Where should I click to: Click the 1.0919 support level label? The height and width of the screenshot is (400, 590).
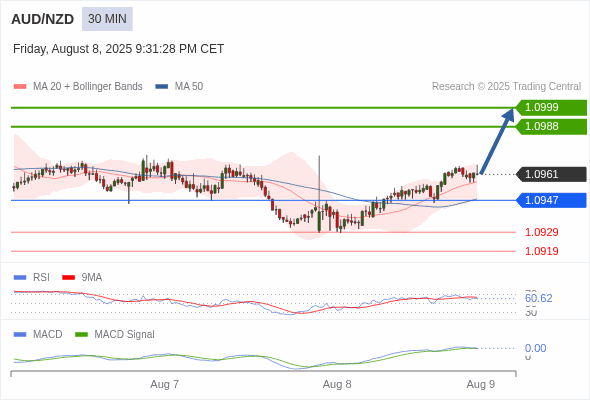click(541, 251)
